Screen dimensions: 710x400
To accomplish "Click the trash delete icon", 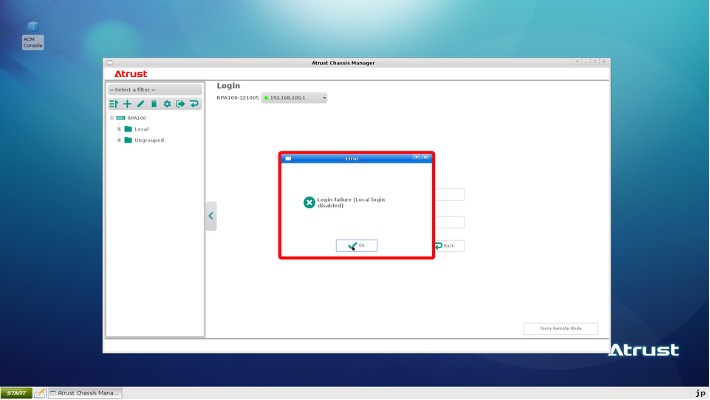I will click(x=153, y=103).
